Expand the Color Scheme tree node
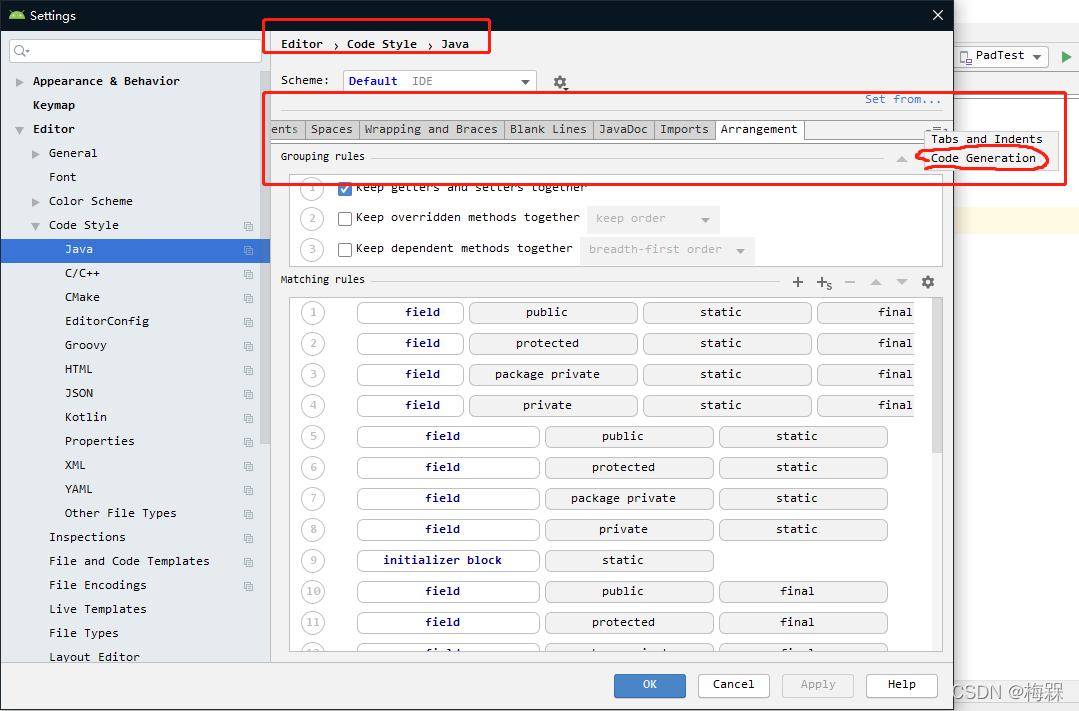Viewport: 1079px width, 711px height. pyautogui.click(x=36, y=202)
